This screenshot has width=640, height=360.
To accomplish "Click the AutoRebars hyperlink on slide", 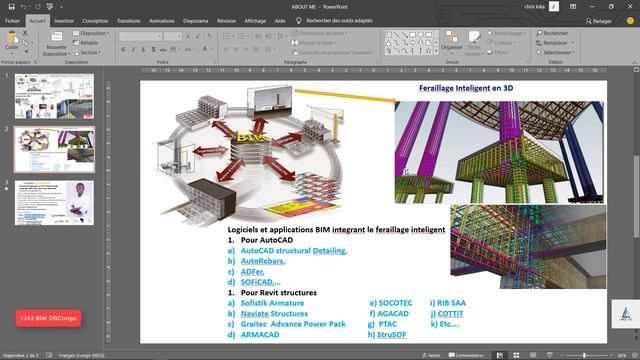I will (263, 261).
